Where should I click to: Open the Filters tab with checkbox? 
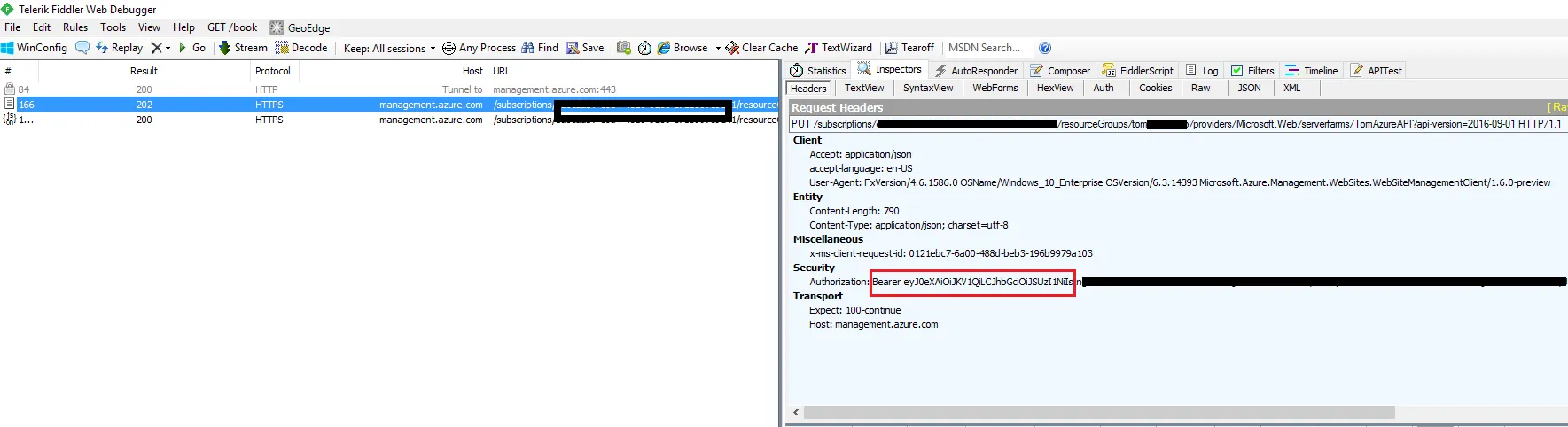1252,71
